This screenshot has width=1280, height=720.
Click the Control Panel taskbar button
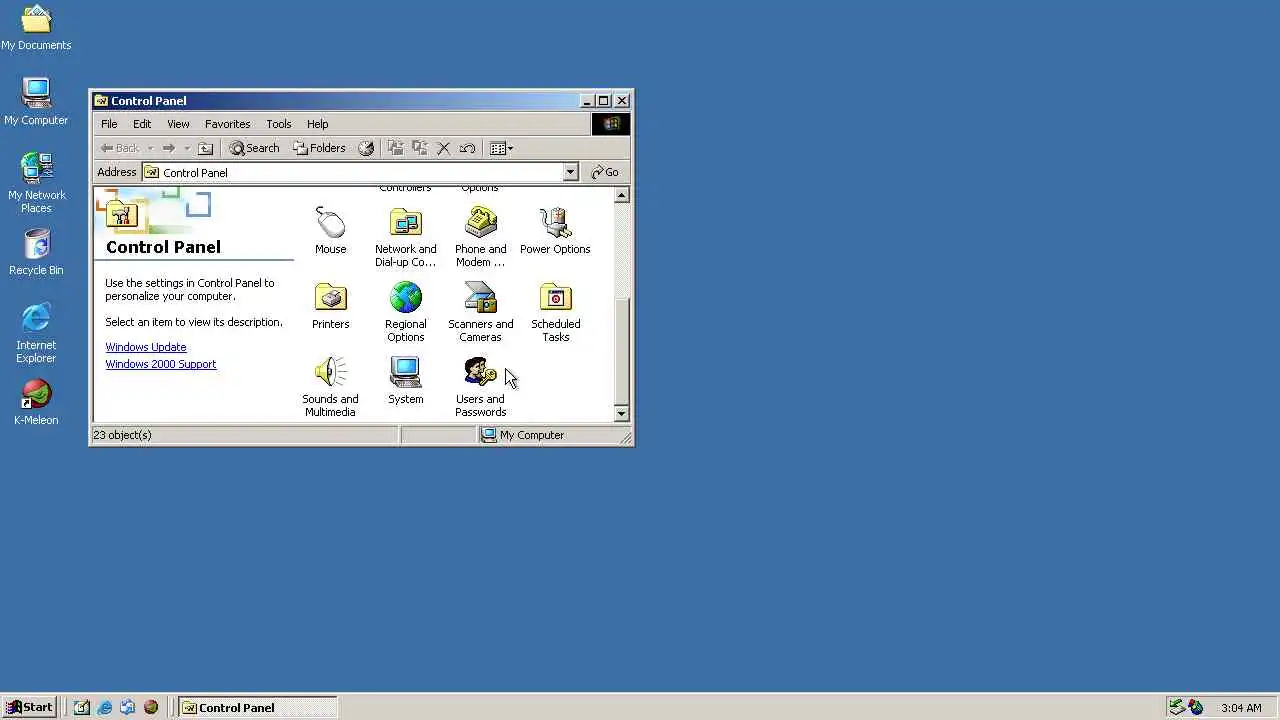258,707
